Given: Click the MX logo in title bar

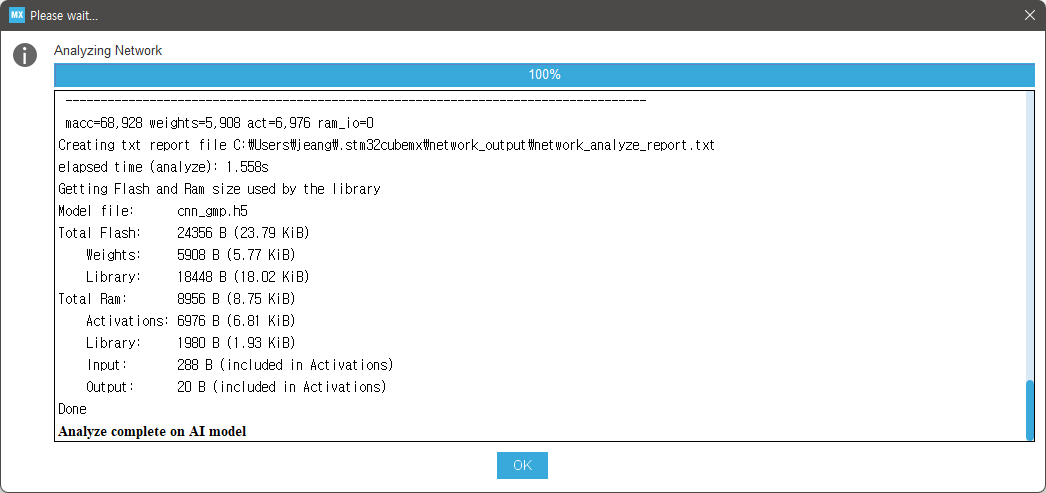Looking at the screenshot, I should point(17,15).
